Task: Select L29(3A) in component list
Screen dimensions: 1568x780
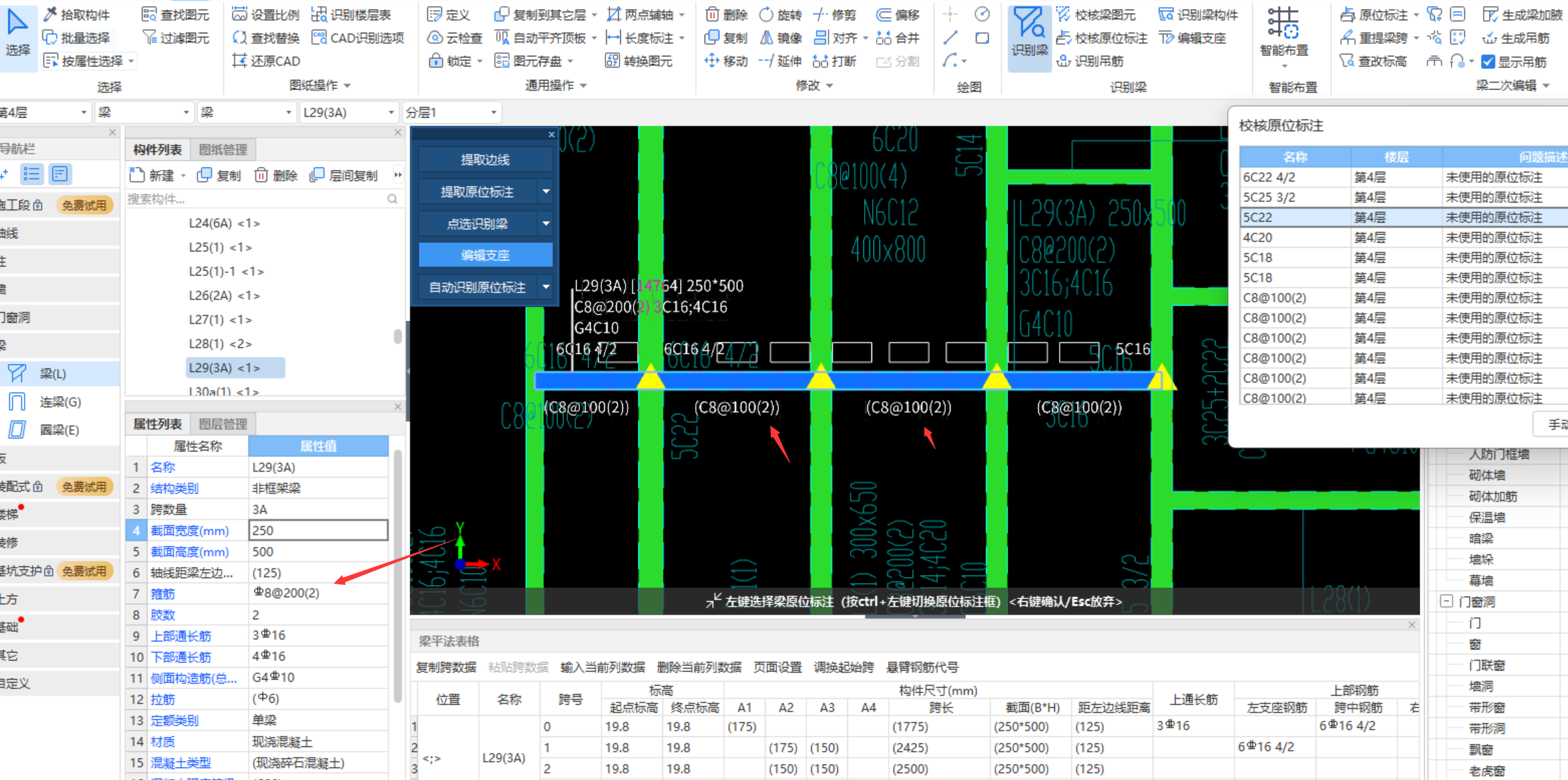Action: click(x=234, y=367)
